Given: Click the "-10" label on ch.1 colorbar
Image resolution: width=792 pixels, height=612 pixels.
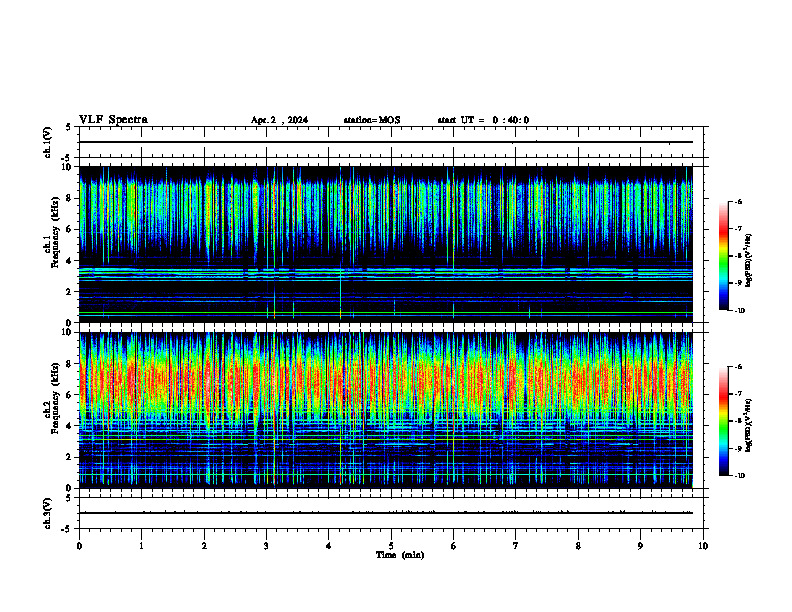Looking at the screenshot, I should (739, 311).
